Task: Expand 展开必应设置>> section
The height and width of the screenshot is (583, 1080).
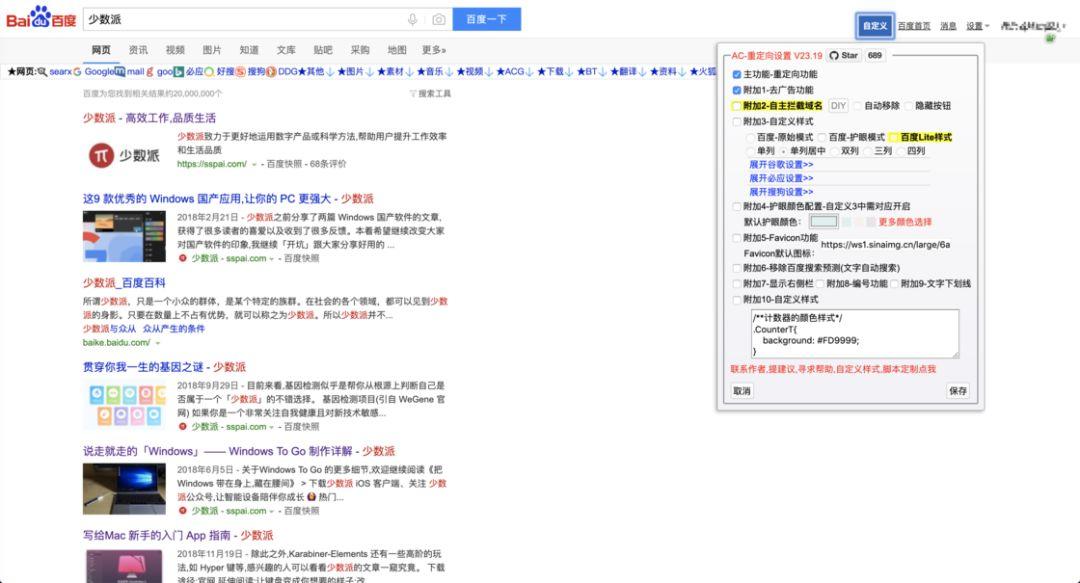Action: [781, 178]
